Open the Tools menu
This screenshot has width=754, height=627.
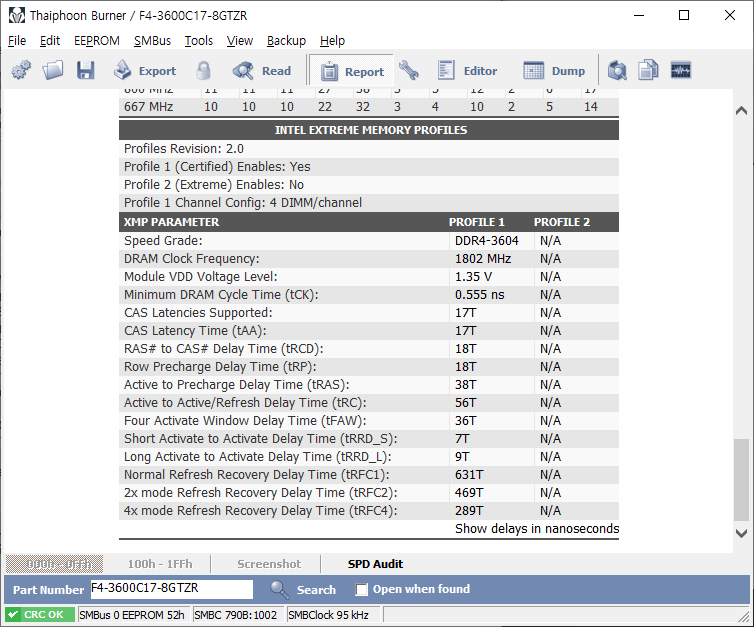pos(199,41)
